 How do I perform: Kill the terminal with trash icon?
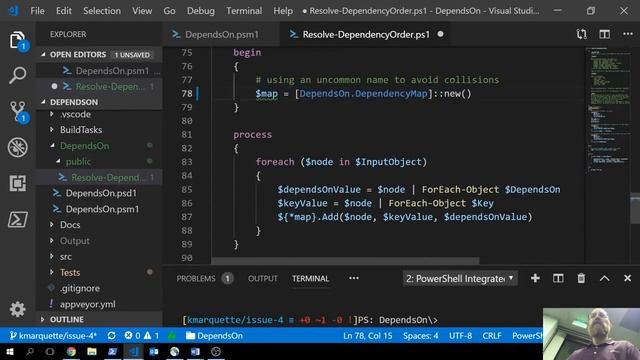point(581,278)
